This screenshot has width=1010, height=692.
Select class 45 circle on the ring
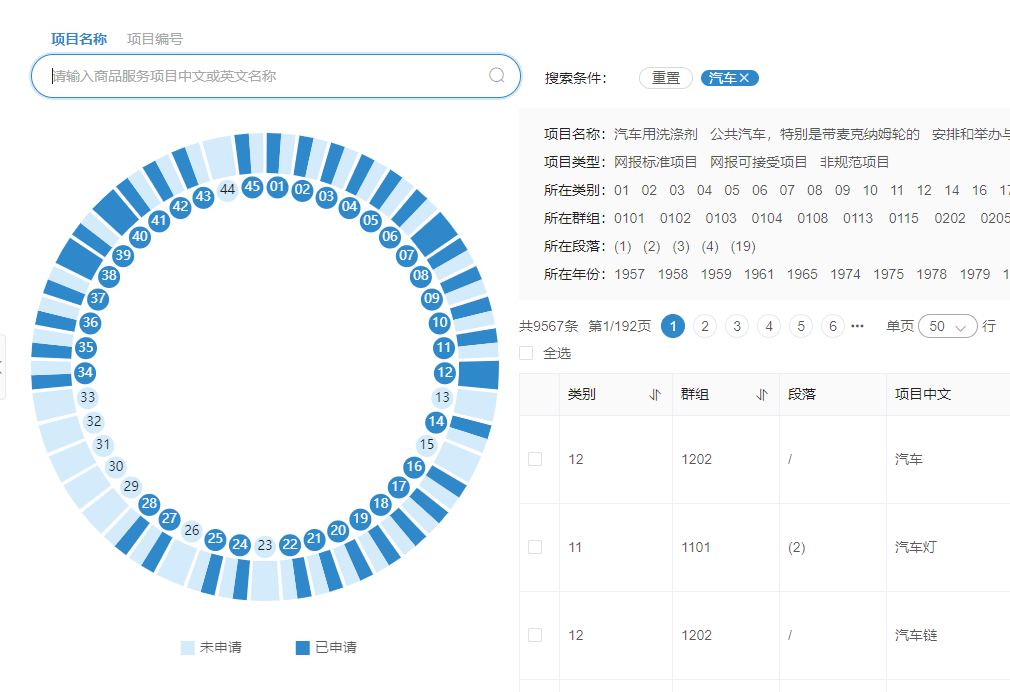click(x=252, y=187)
